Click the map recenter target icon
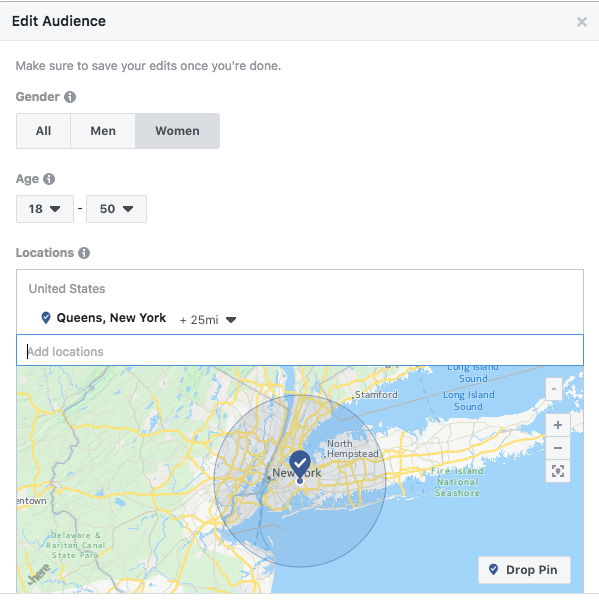599x600 pixels. coord(558,471)
